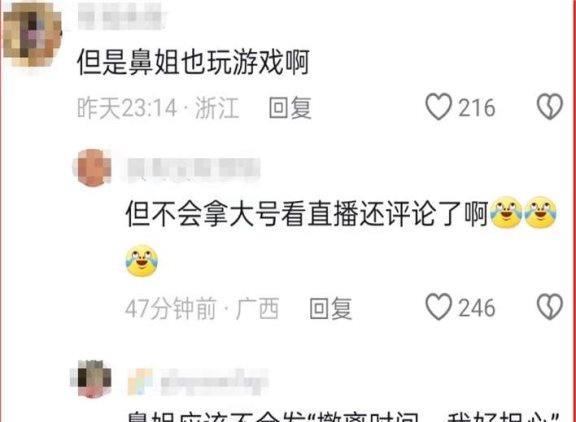Screen dimensions: 576x422
Task: Tap the broken heart on the 广西 reply
Action: point(550,307)
